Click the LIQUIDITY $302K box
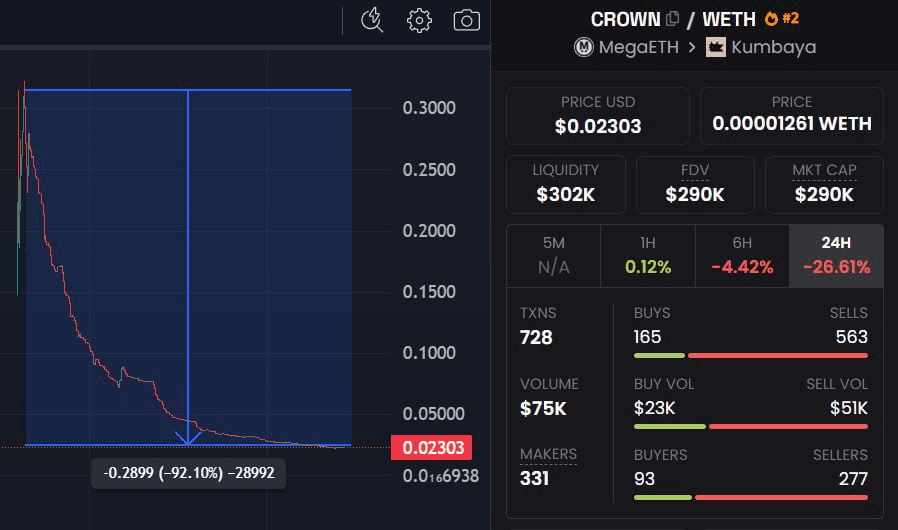Screen dimensions: 898x530 point(566,184)
